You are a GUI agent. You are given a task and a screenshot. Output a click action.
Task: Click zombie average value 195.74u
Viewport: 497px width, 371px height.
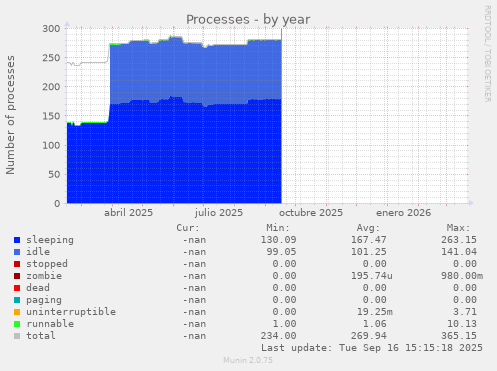point(372,276)
